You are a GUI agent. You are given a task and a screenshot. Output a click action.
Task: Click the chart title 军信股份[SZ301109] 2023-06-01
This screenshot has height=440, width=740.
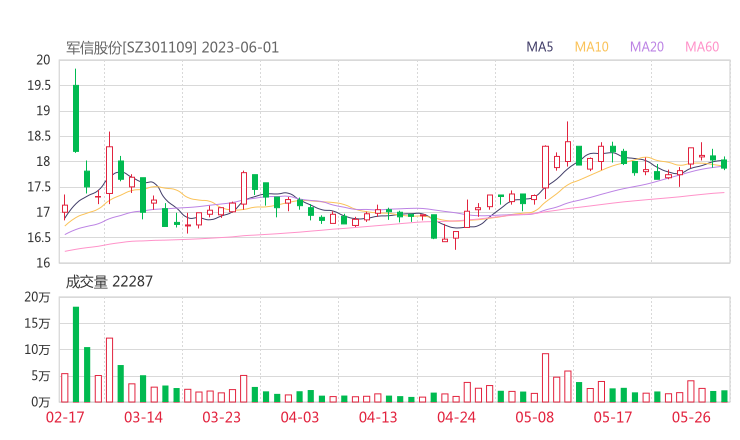172,48
